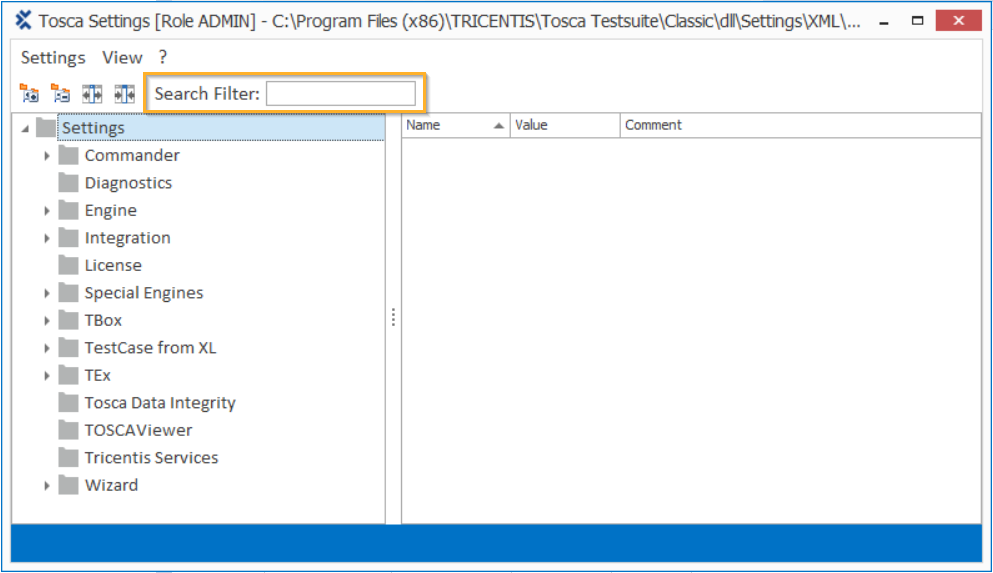Click the Value column header

click(x=565, y=125)
